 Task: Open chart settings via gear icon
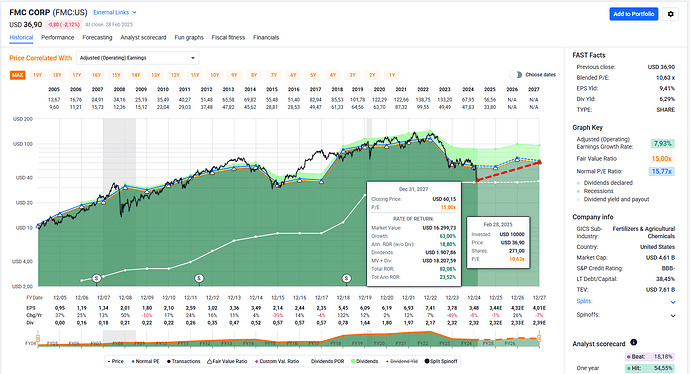[x=670, y=14]
